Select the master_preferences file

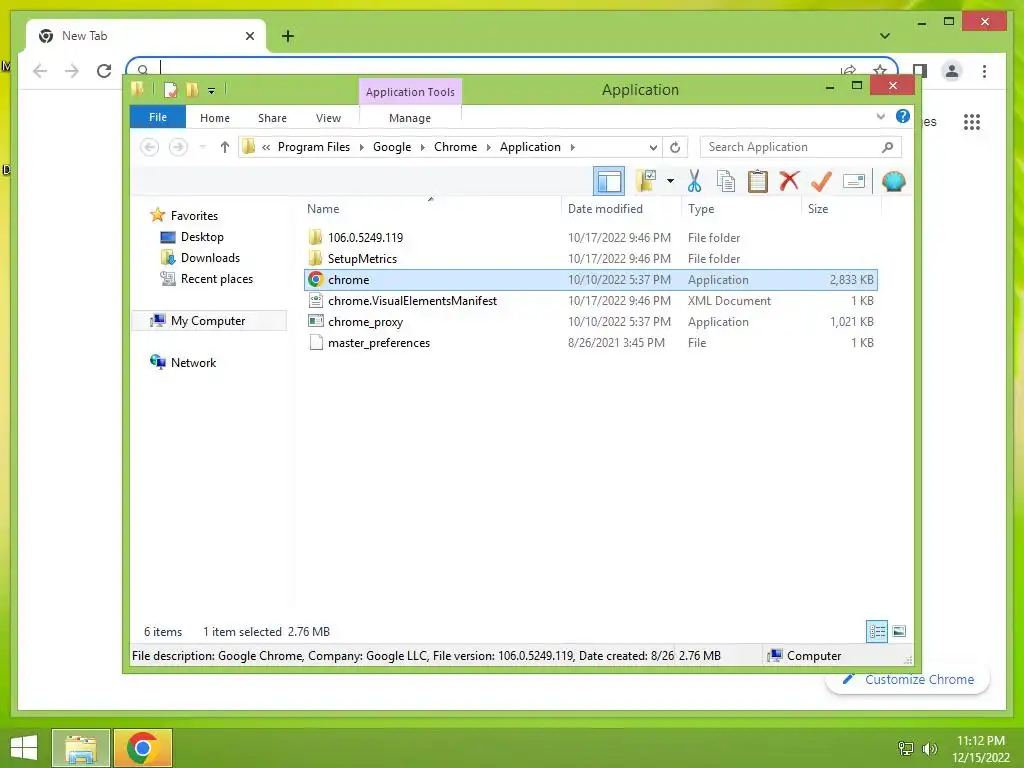(x=590, y=343)
